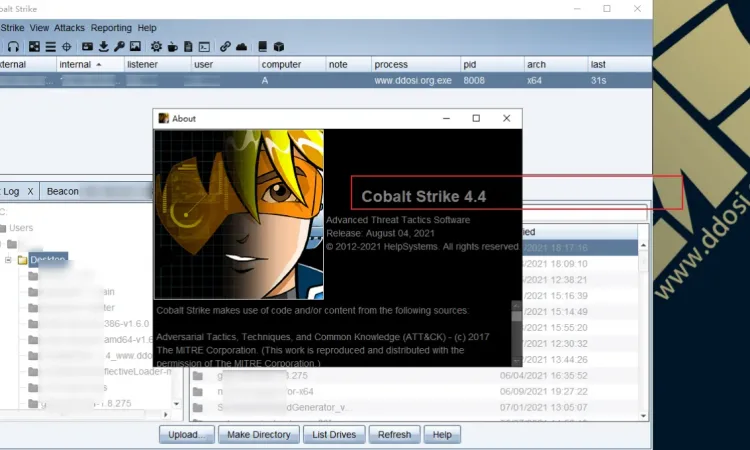The image size is (750, 450).
Task: Sort by pid column header
Action: tap(492, 65)
